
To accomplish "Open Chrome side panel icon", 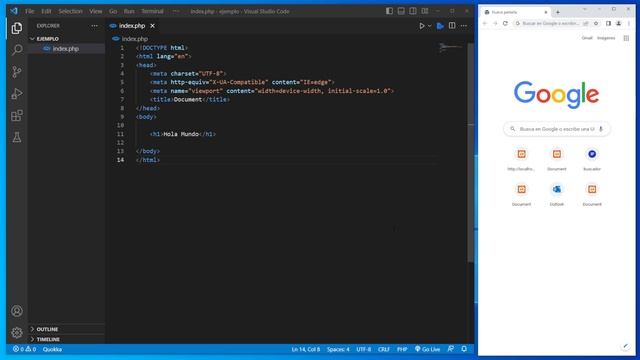I will (608, 24).
